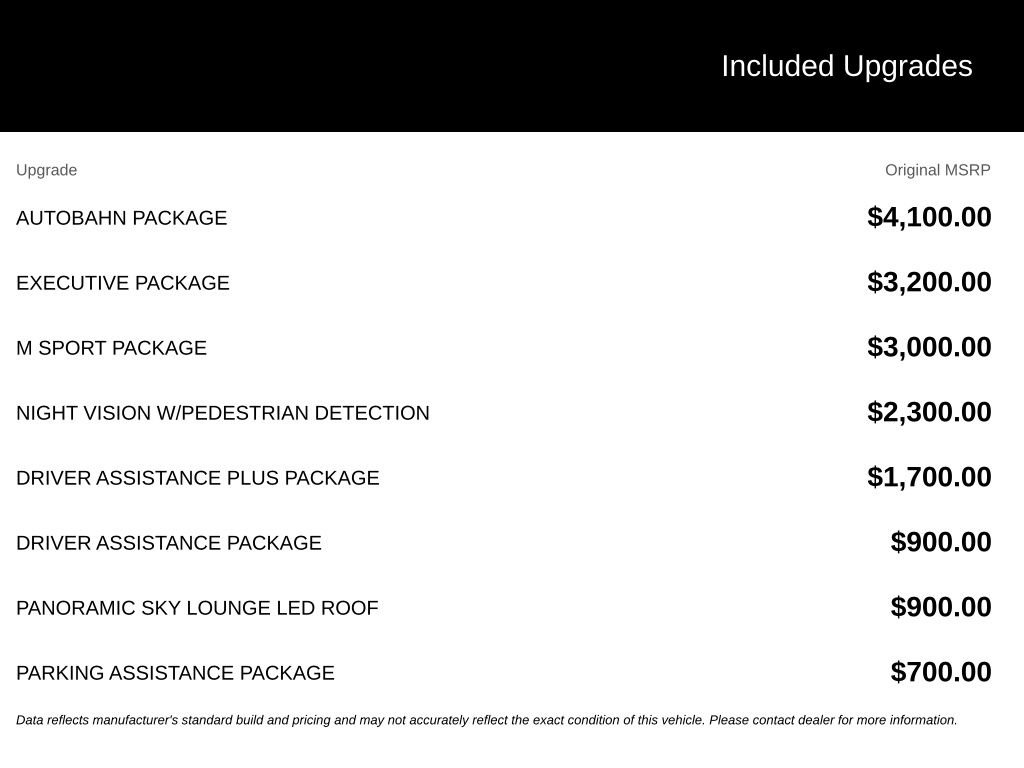The image size is (1024, 768).
Task: Click the Panoramic Sky Lounge $900.00 price
Action: [940, 607]
